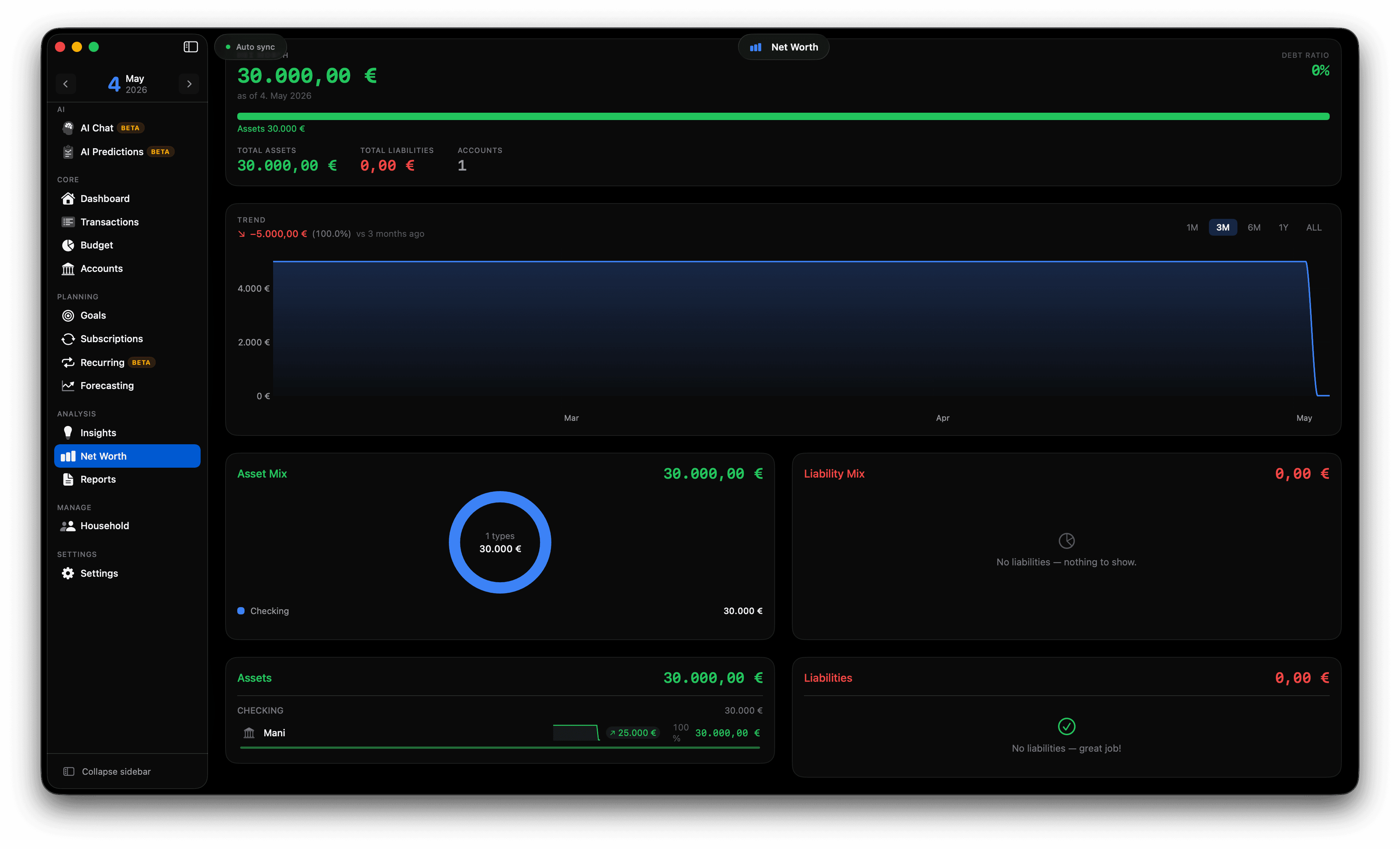Select the 1M trend range
This screenshot has width=1400, height=849.
[x=1192, y=227]
